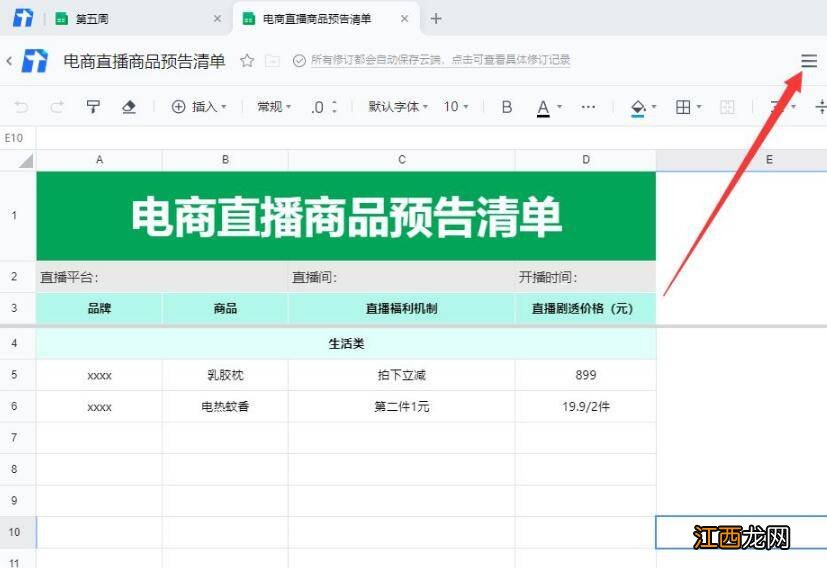This screenshot has height=568, width=827.
Task: Click the fill color bucket icon
Action: click(x=638, y=108)
